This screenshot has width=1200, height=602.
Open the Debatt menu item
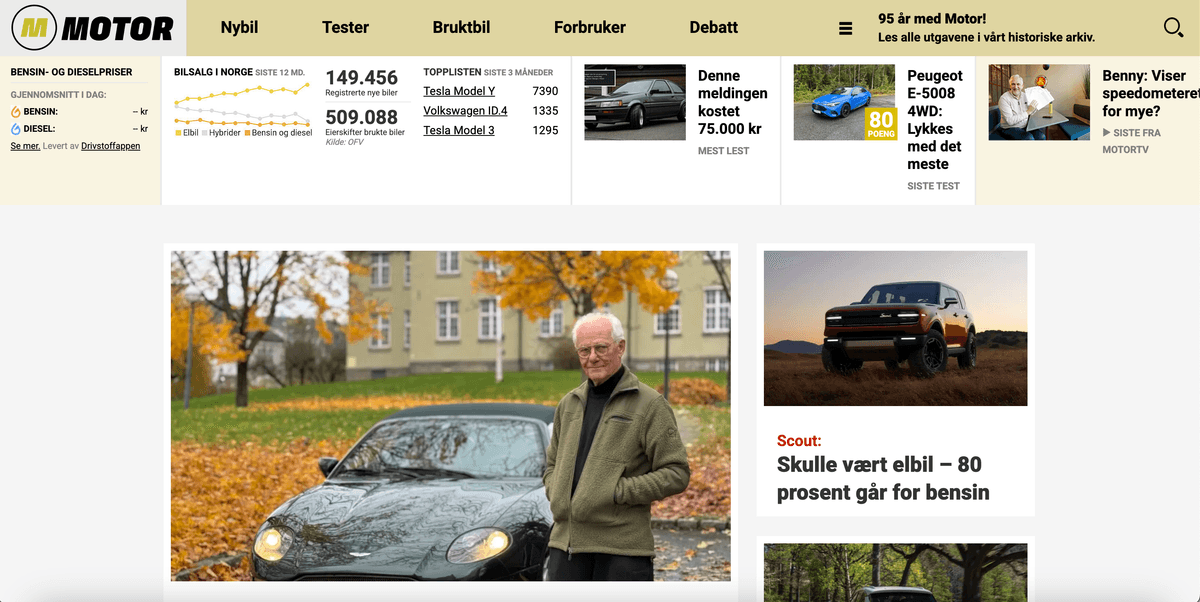714,27
